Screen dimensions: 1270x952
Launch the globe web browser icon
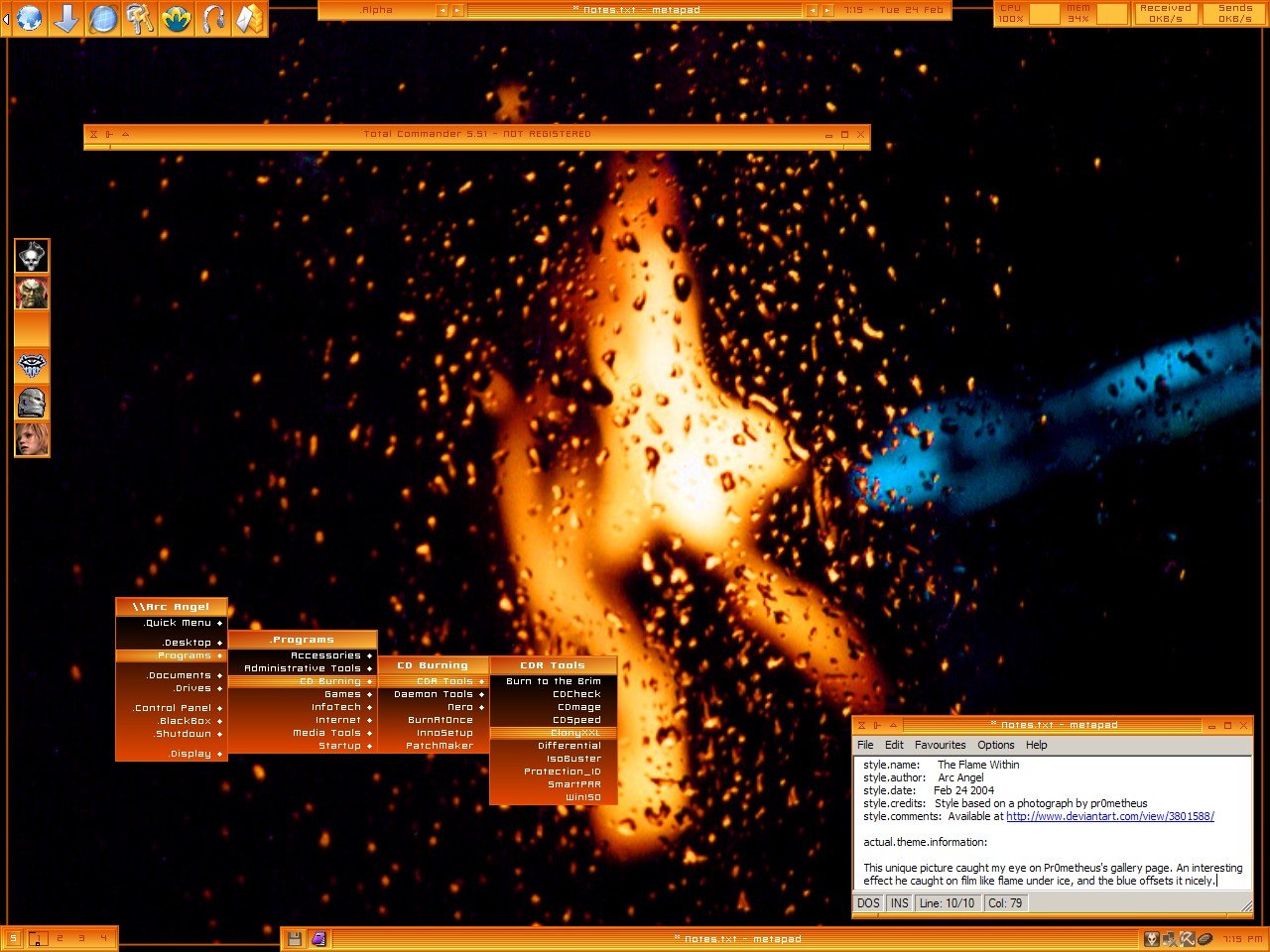[30, 19]
